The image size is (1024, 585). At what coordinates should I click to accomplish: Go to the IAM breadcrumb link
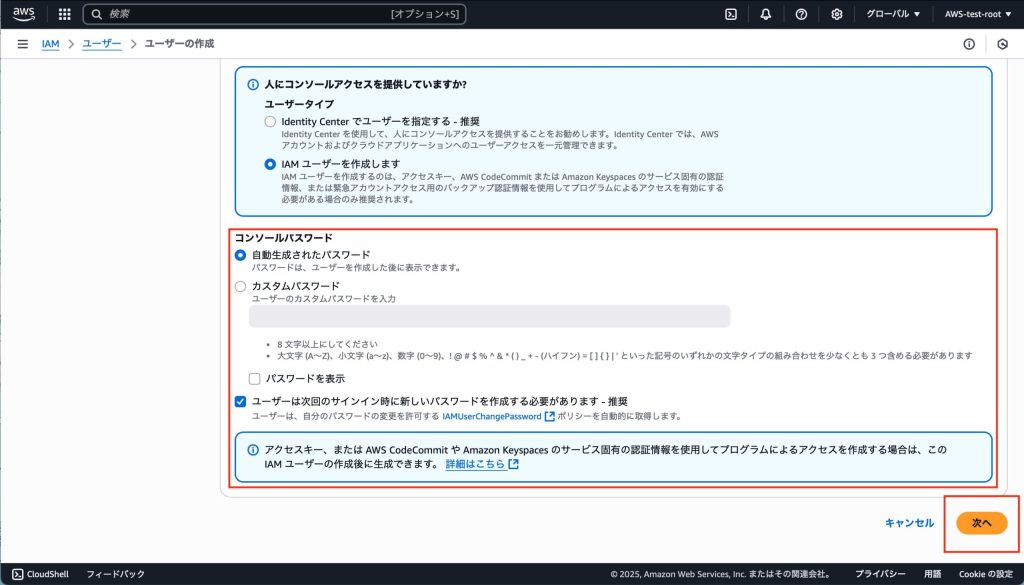point(50,44)
